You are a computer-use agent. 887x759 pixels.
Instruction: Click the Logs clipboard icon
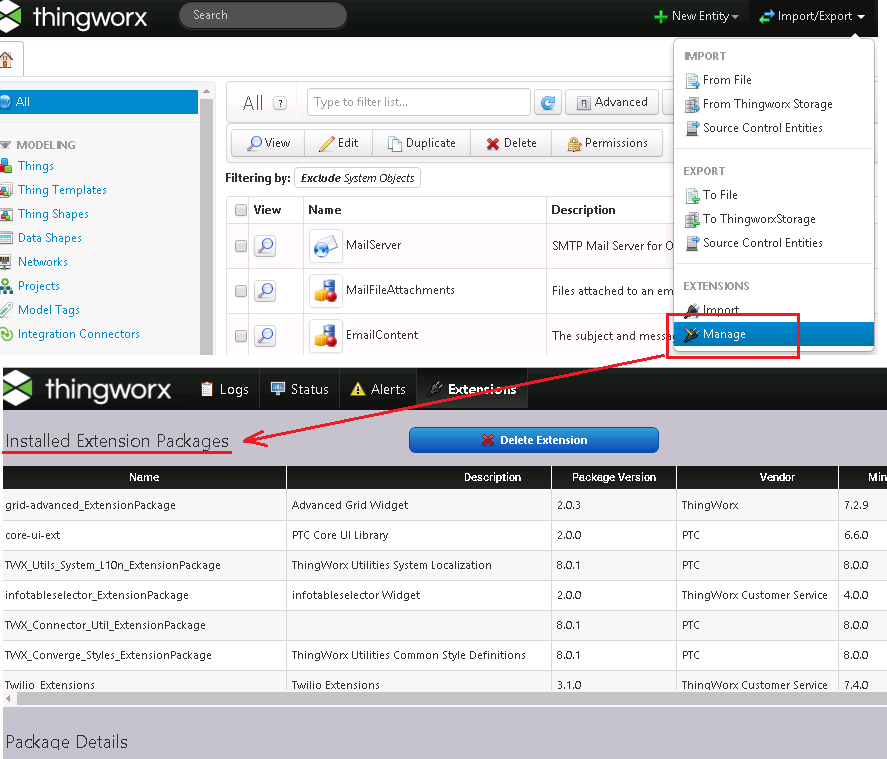point(207,389)
